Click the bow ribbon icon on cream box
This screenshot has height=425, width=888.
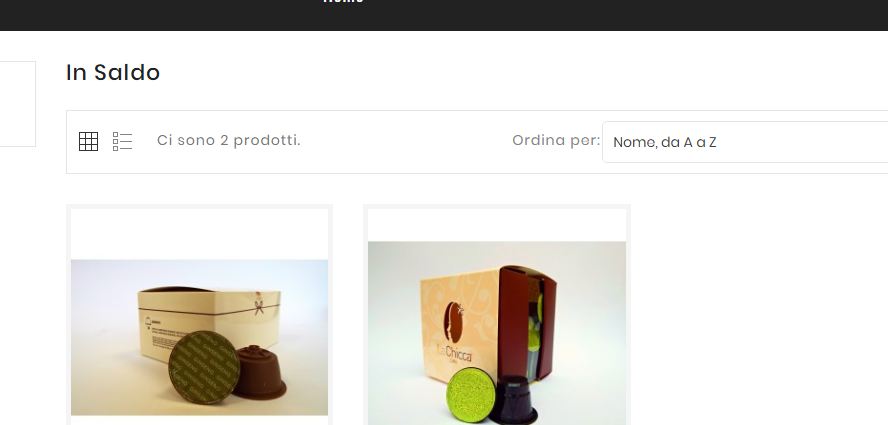[259, 304]
